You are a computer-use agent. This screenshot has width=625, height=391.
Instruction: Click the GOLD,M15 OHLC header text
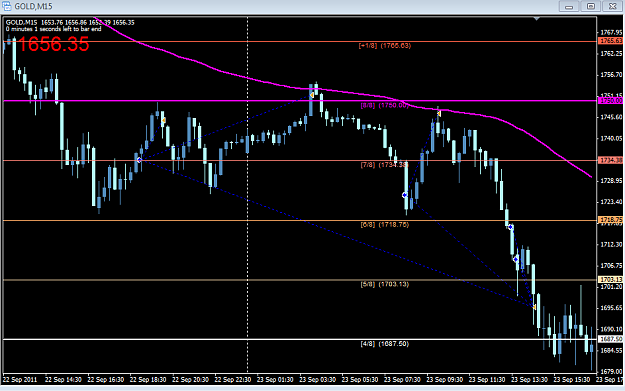70,23
